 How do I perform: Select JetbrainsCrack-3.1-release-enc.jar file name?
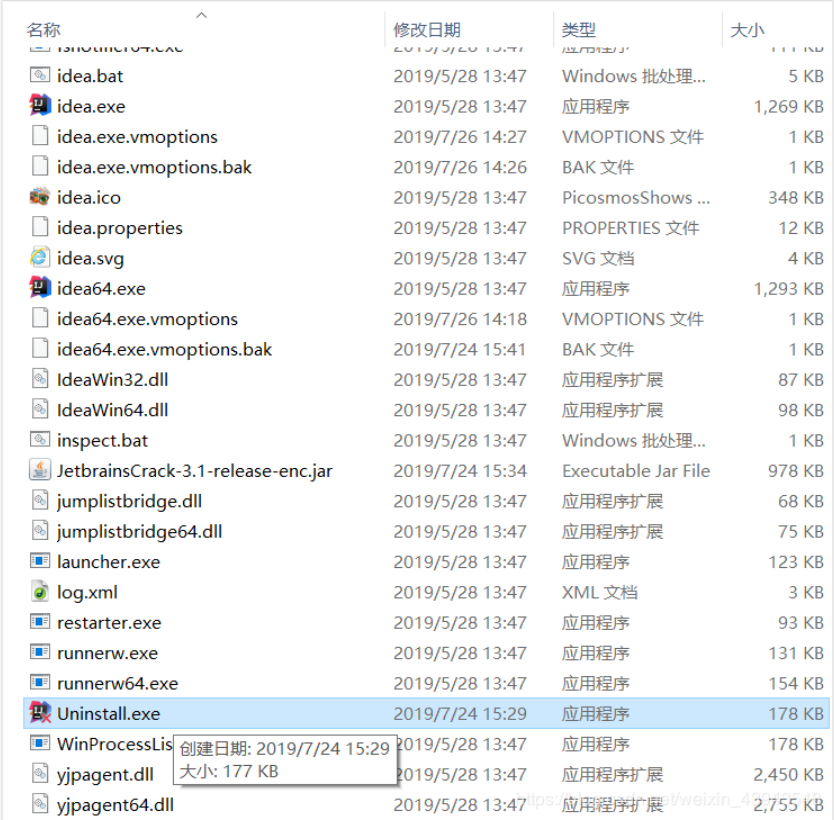(195, 471)
